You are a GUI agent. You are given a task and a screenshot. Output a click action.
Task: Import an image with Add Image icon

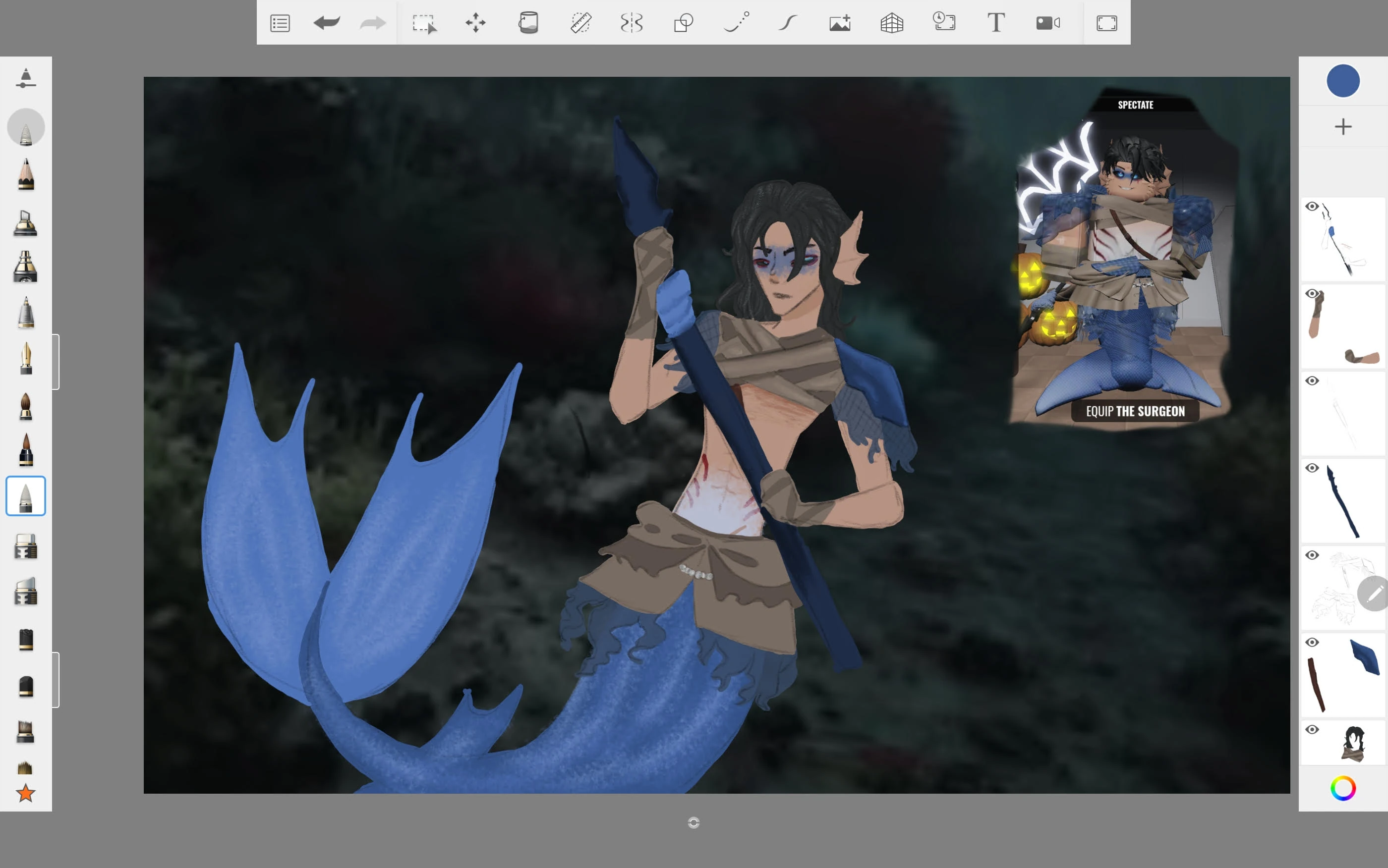[840, 23]
